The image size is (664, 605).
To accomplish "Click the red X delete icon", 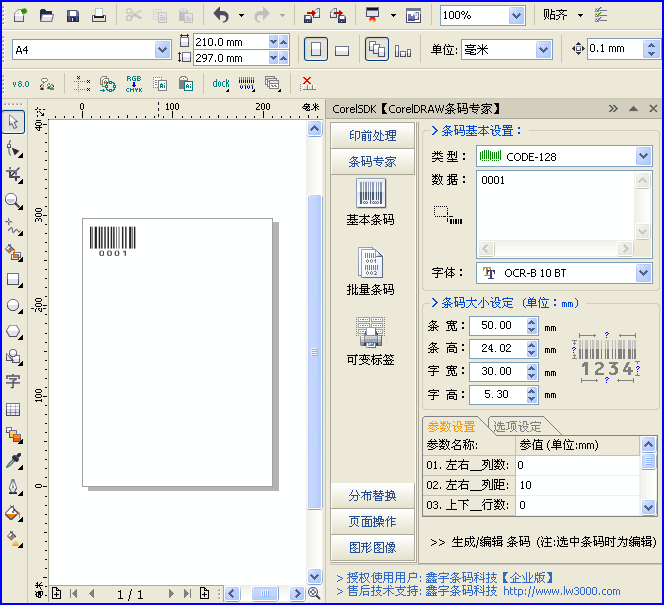I will pos(307,84).
